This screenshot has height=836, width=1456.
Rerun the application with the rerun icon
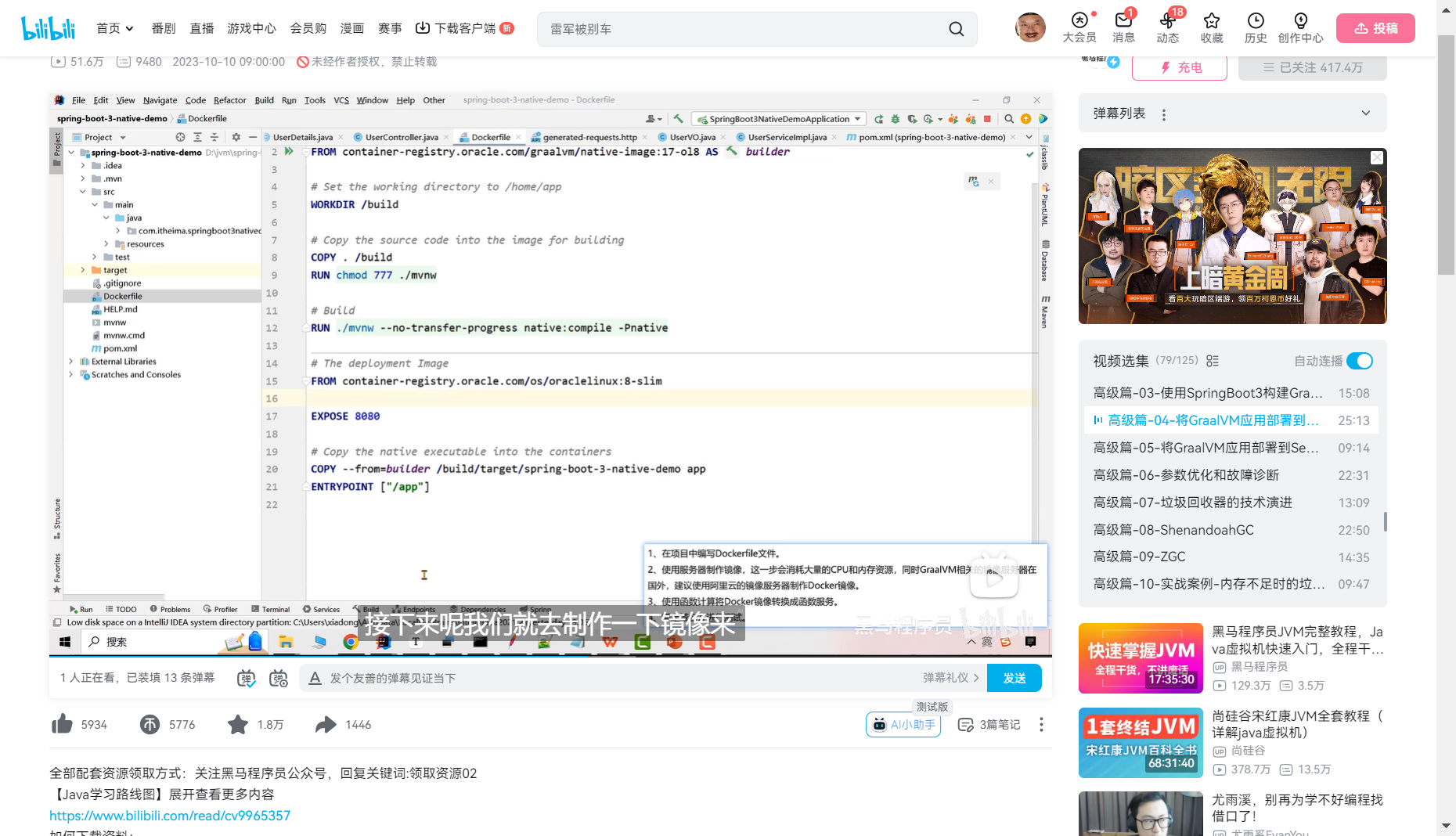879,119
